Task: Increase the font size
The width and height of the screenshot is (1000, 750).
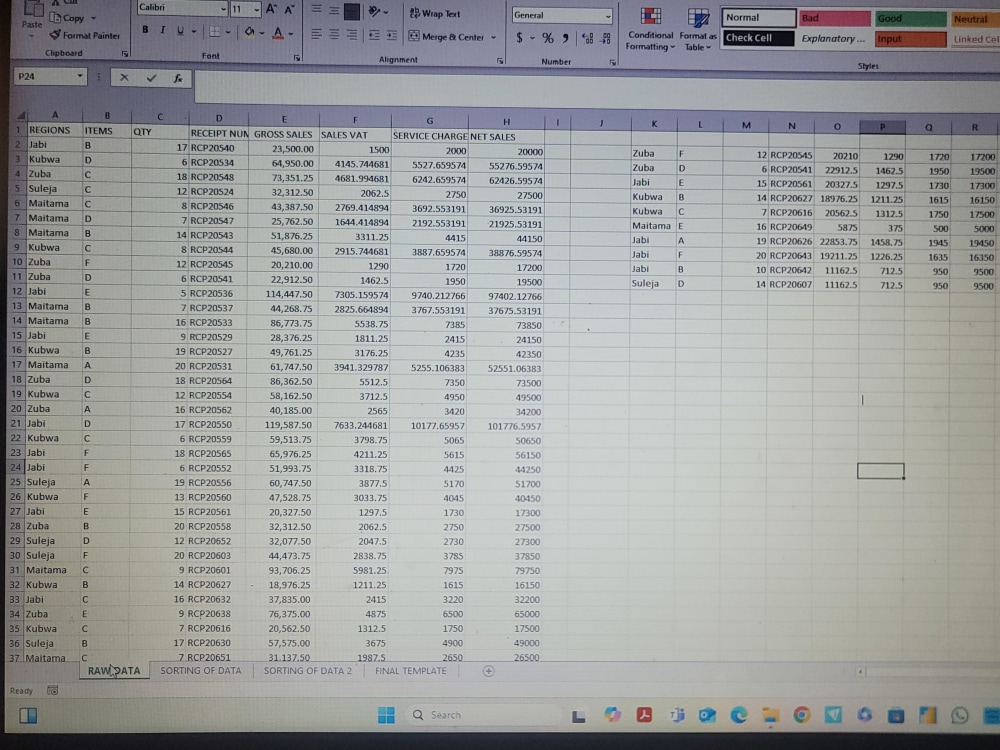Action: pos(271,9)
